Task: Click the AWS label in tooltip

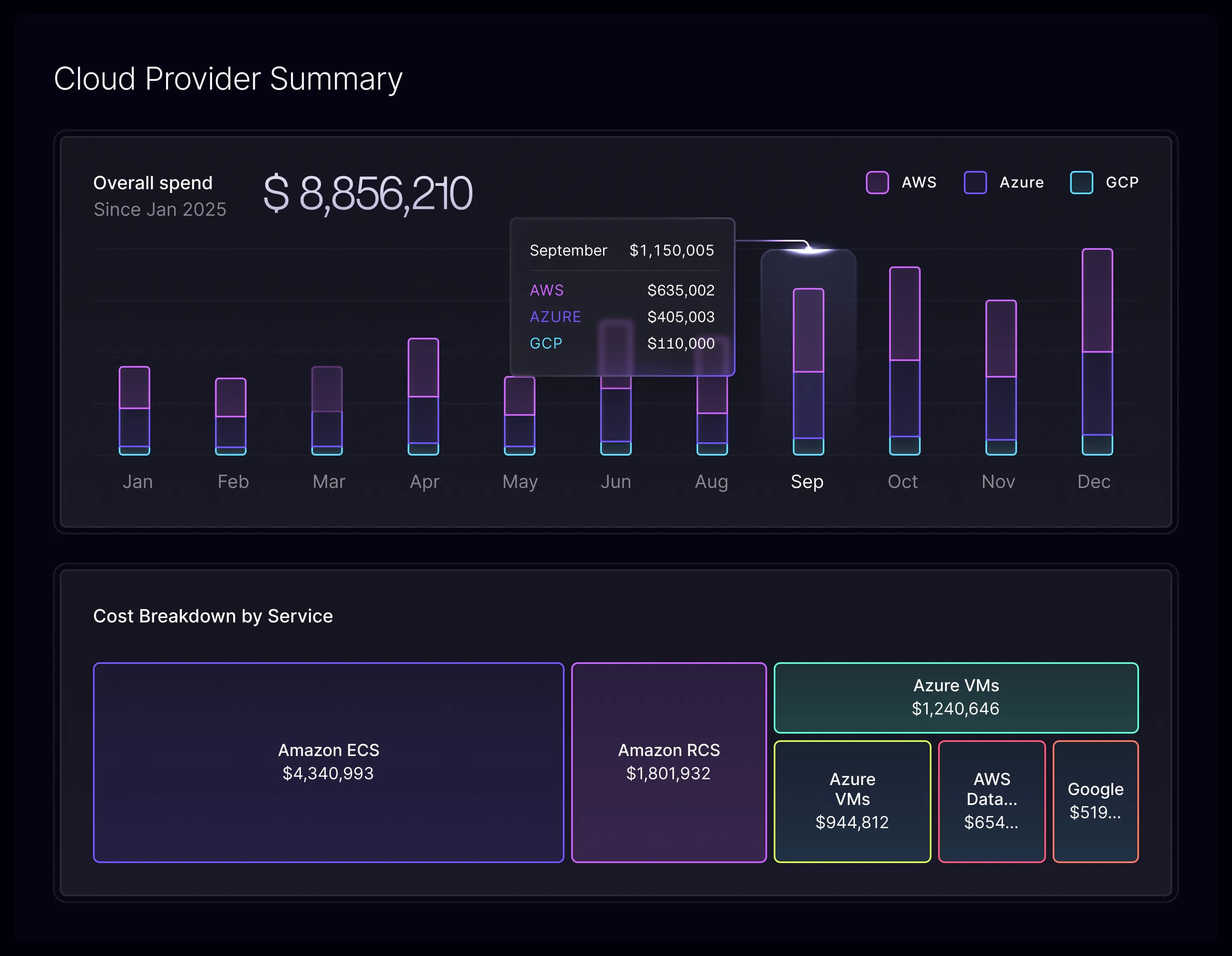Action: click(x=547, y=290)
